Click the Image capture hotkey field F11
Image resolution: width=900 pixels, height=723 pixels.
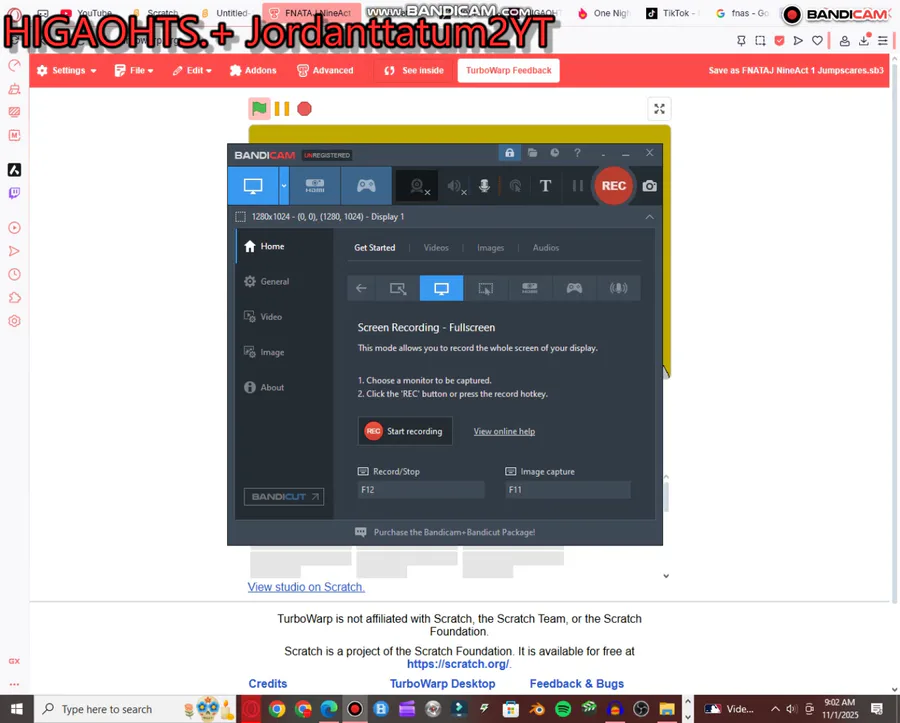pos(568,490)
